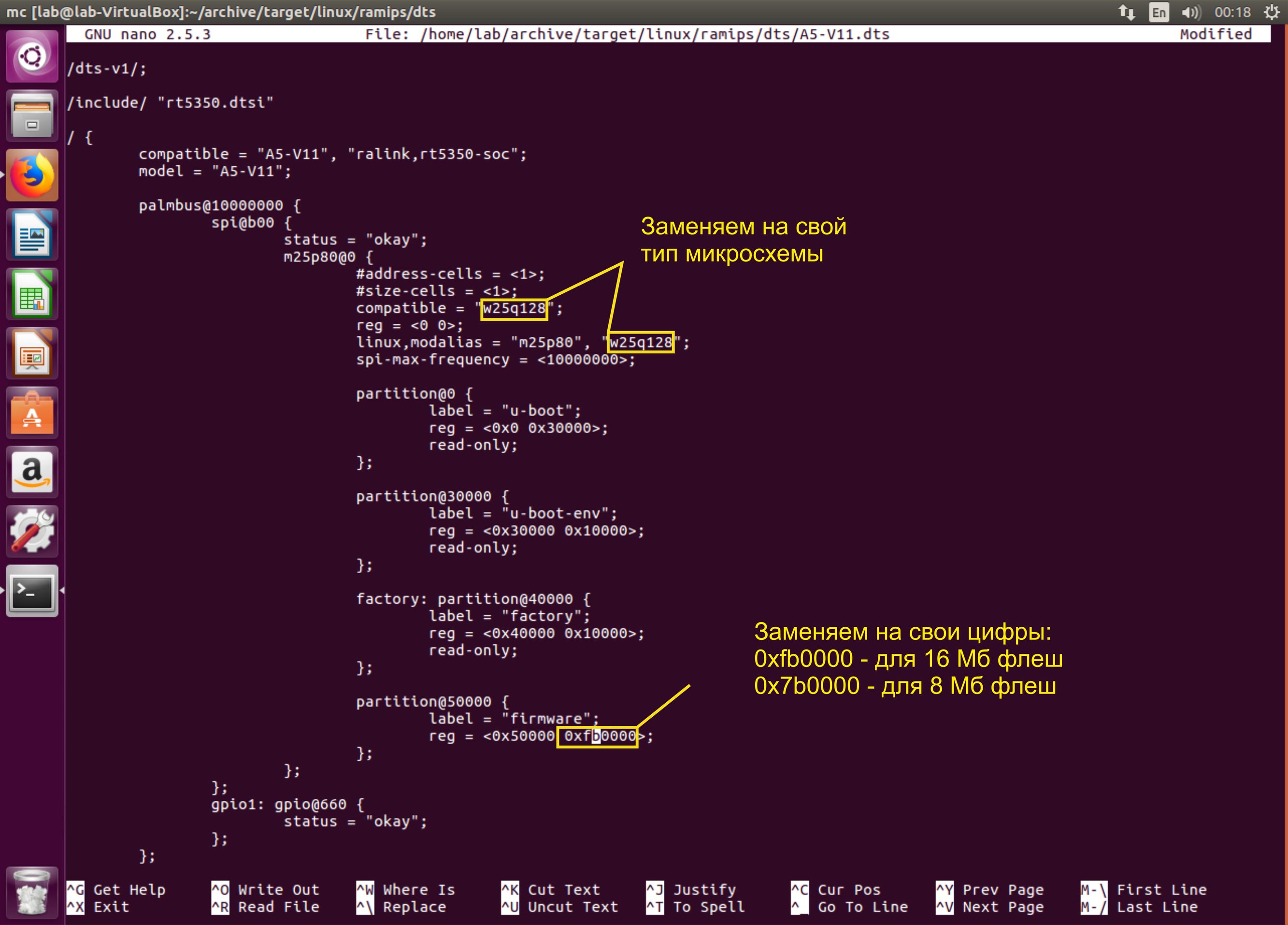Click the label "u-boot" line
This screenshot has height=925, width=1288.
click(505, 411)
